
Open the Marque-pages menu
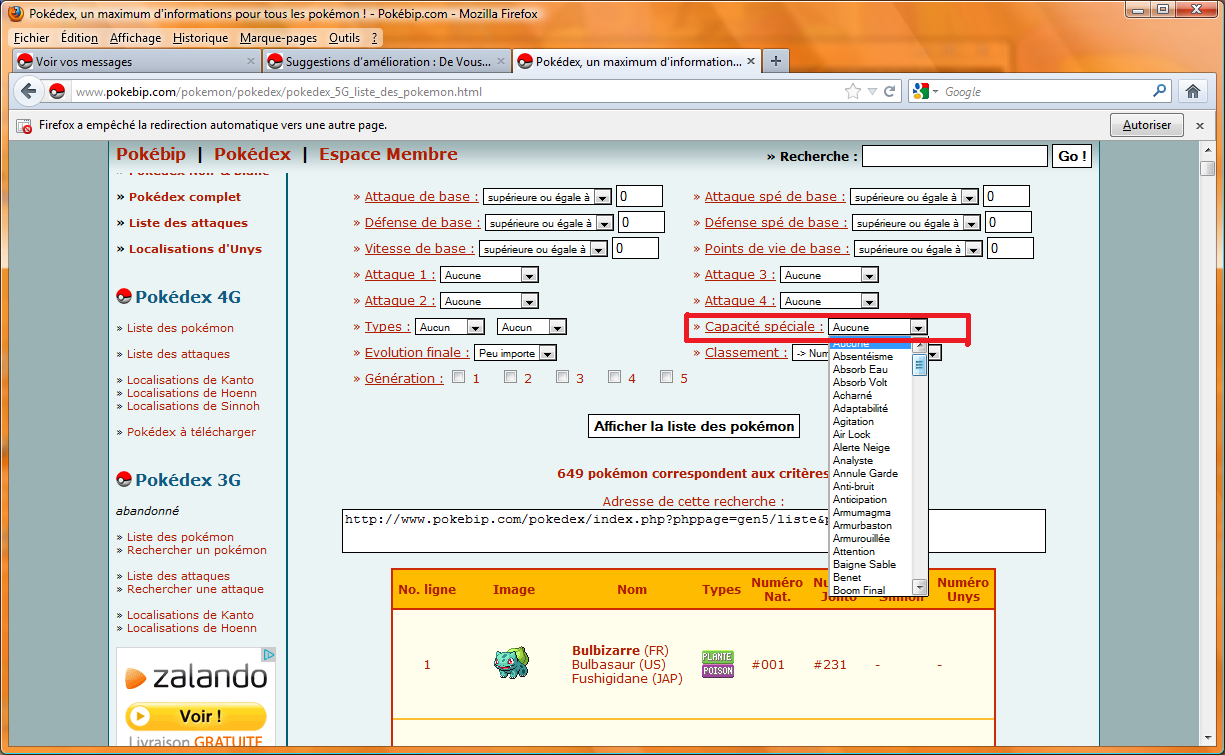click(278, 38)
